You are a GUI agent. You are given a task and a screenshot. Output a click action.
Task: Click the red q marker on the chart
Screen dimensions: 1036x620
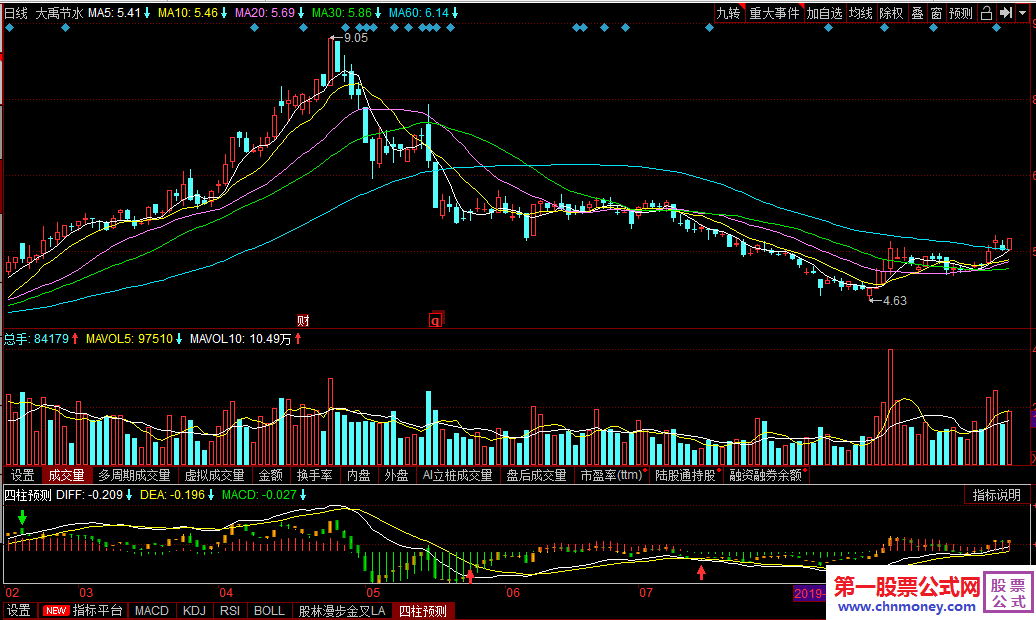(x=435, y=321)
